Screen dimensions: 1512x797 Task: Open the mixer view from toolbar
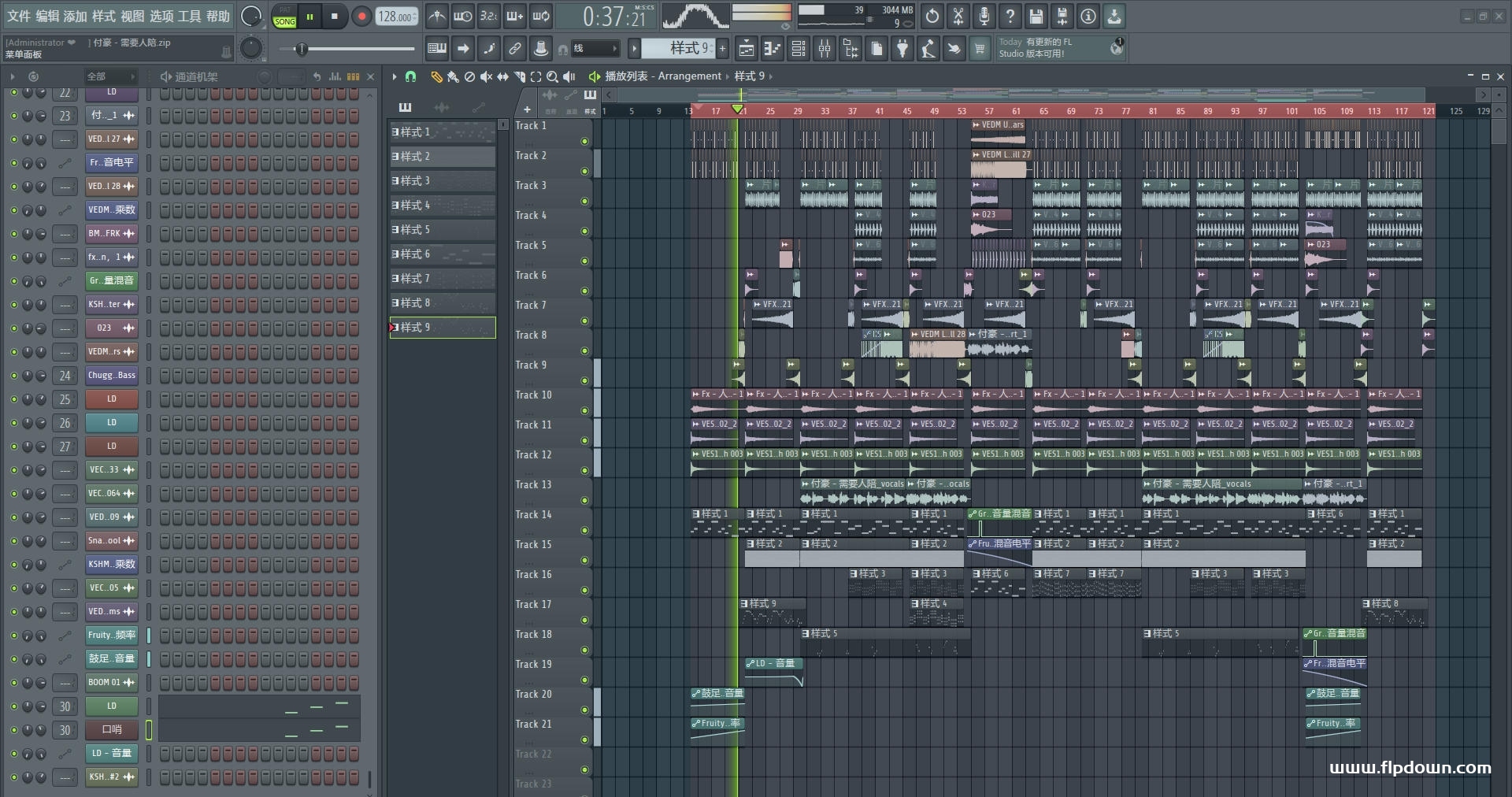click(x=825, y=50)
